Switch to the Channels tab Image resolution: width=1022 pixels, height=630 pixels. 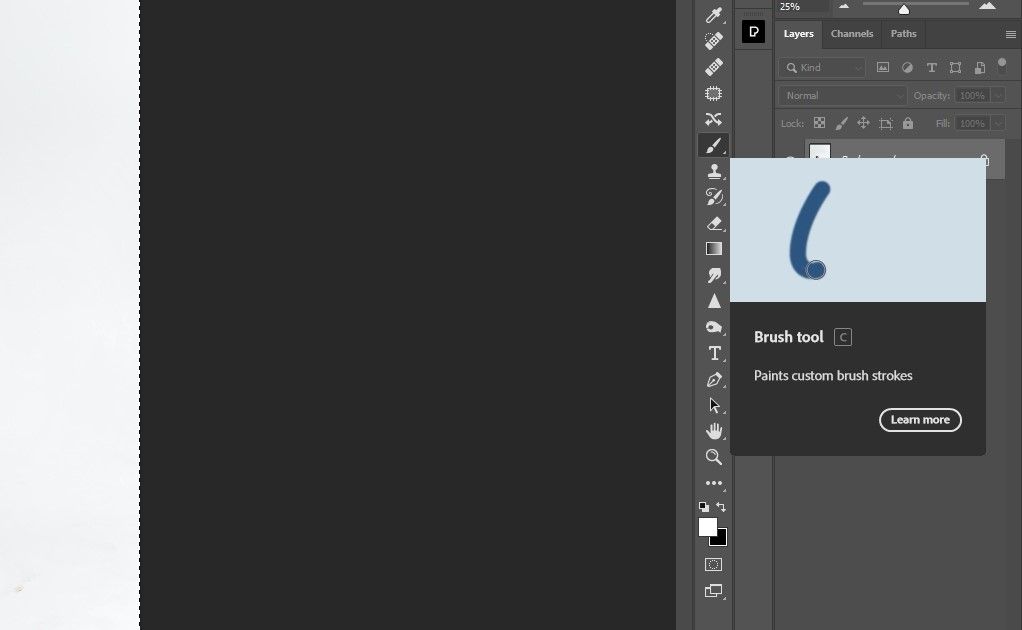tap(852, 33)
